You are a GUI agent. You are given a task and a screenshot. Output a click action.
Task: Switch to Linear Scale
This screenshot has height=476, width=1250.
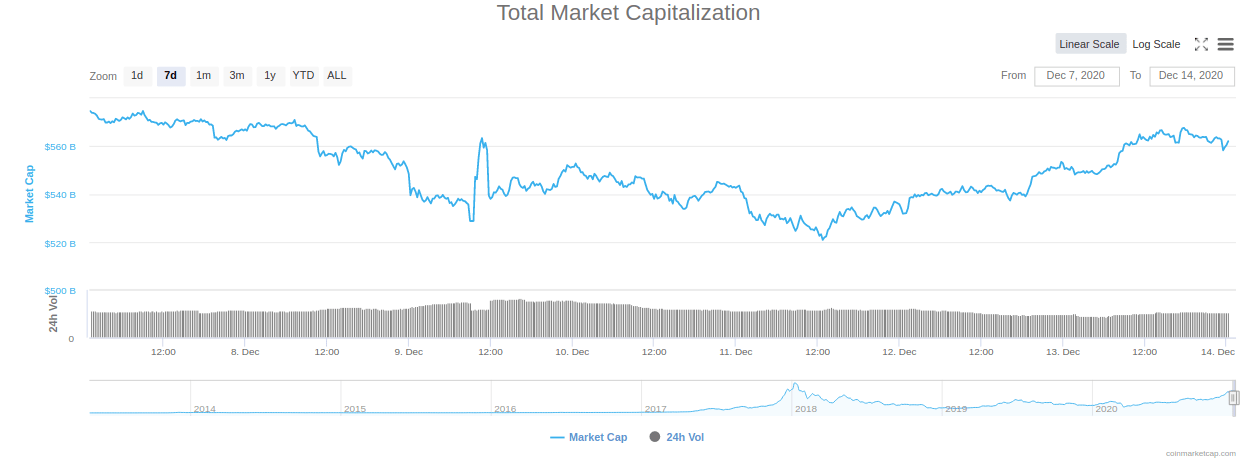[1089, 44]
